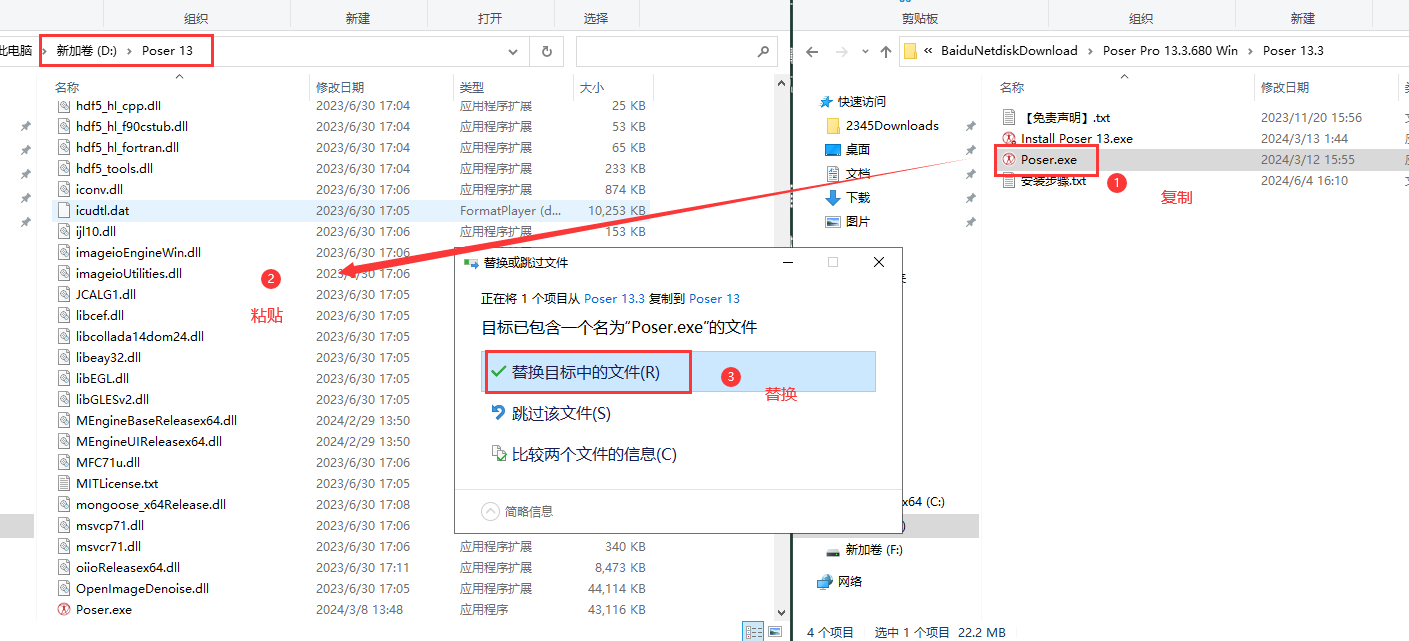Click the icon of icudtl.dat file
Image resolution: width=1409 pixels, height=641 pixels.
(63, 210)
